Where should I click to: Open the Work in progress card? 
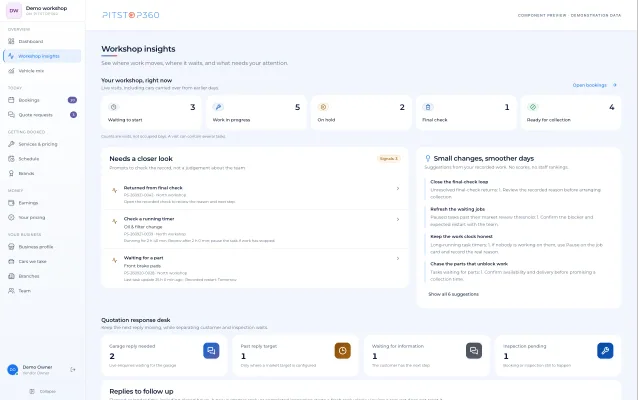pos(256,113)
